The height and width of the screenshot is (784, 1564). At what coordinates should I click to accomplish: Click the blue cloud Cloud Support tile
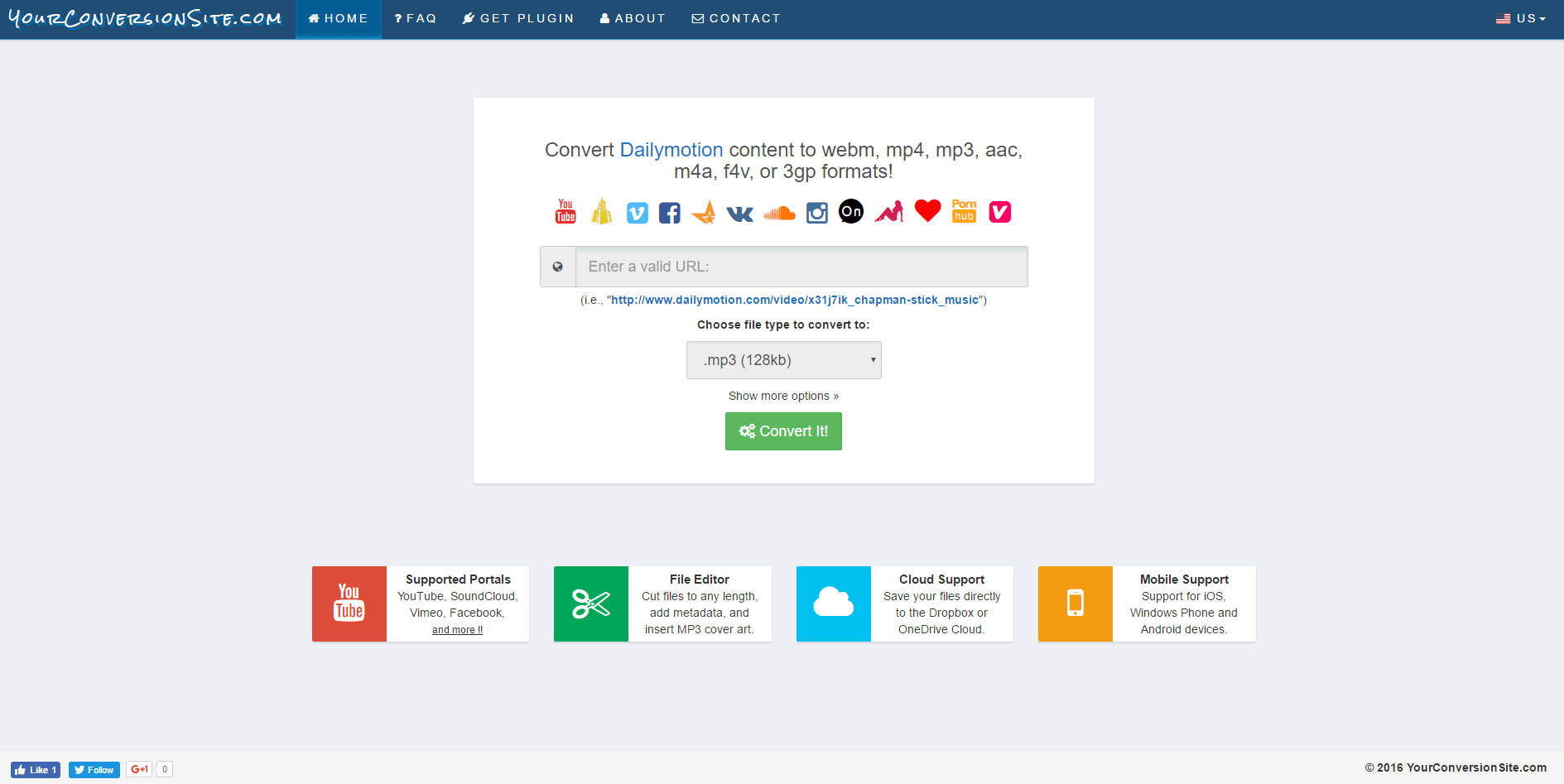pos(834,604)
